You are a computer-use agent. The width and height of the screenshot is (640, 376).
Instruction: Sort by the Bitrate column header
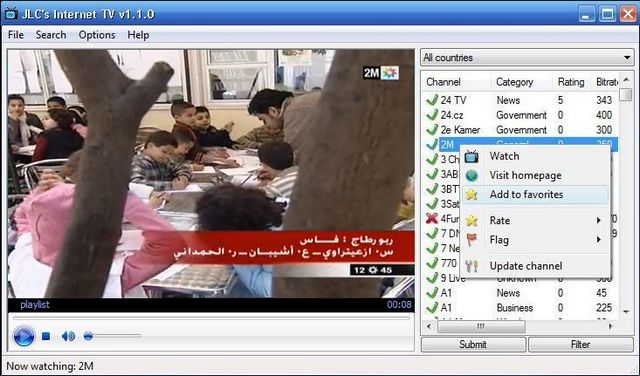(x=606, y=82)
